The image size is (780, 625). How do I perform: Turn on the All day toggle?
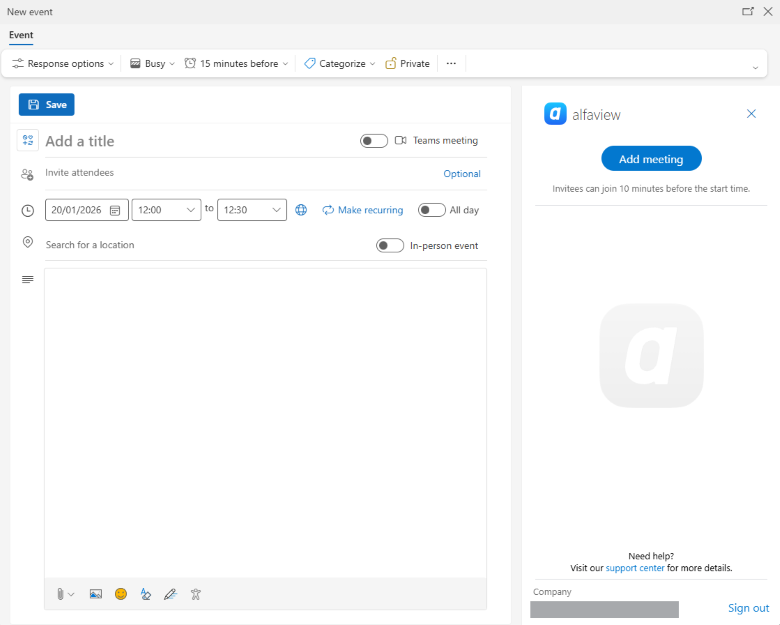click(x=431, y=210)
